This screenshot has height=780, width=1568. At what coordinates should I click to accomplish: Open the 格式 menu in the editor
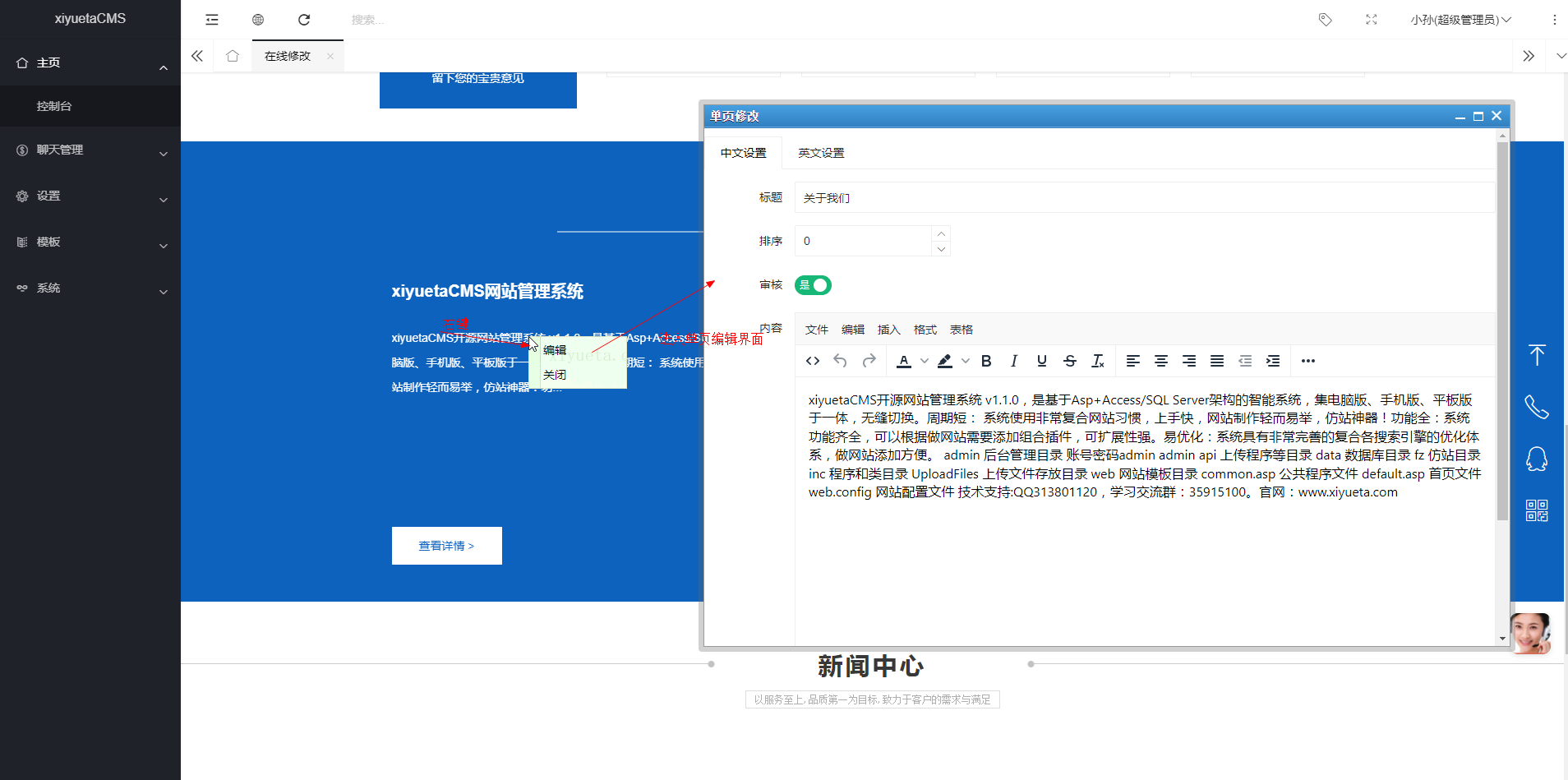(x=924, y=329)
